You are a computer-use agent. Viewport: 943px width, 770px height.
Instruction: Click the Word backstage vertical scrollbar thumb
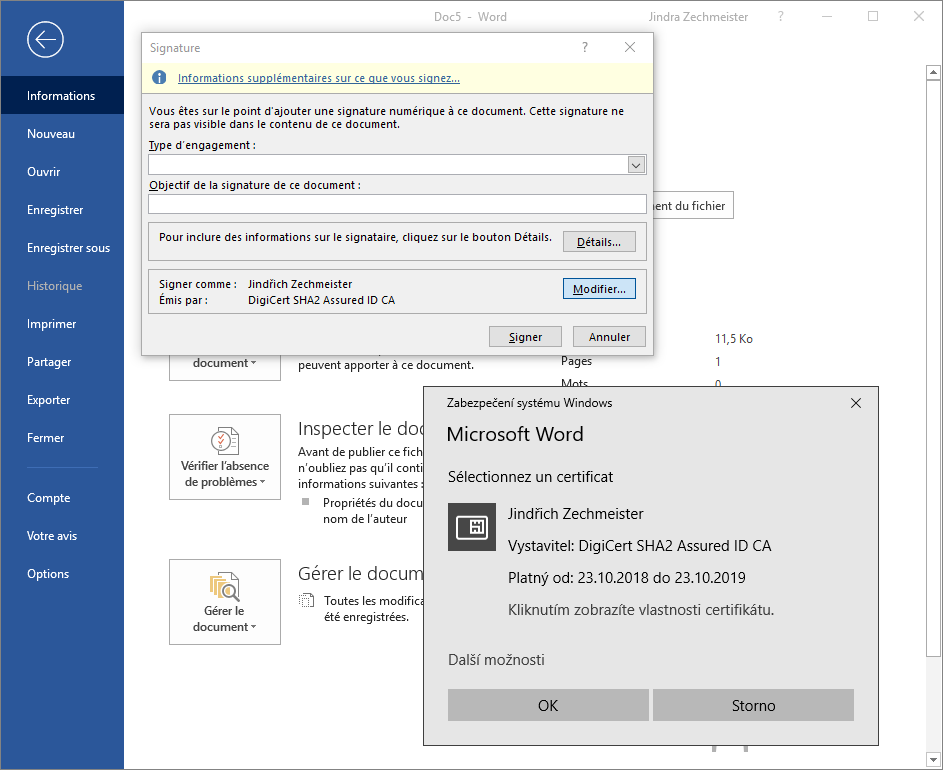[933, 368]
